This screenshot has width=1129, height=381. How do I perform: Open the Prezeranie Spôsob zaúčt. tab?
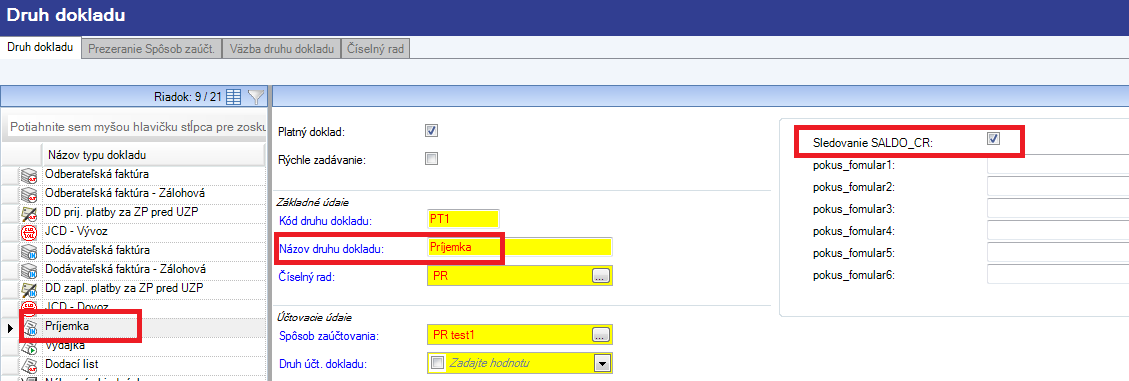click(152, 49)
